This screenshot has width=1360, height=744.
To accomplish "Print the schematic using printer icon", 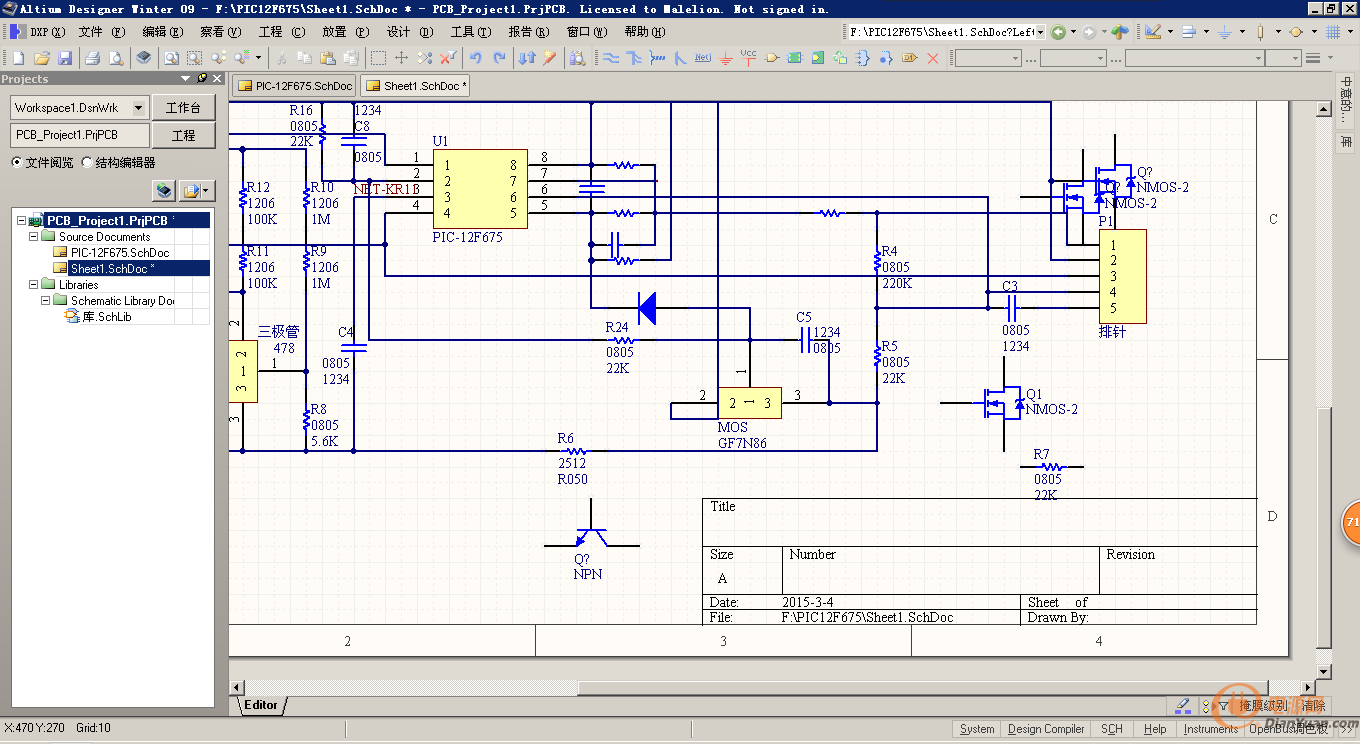I will 92,58.
